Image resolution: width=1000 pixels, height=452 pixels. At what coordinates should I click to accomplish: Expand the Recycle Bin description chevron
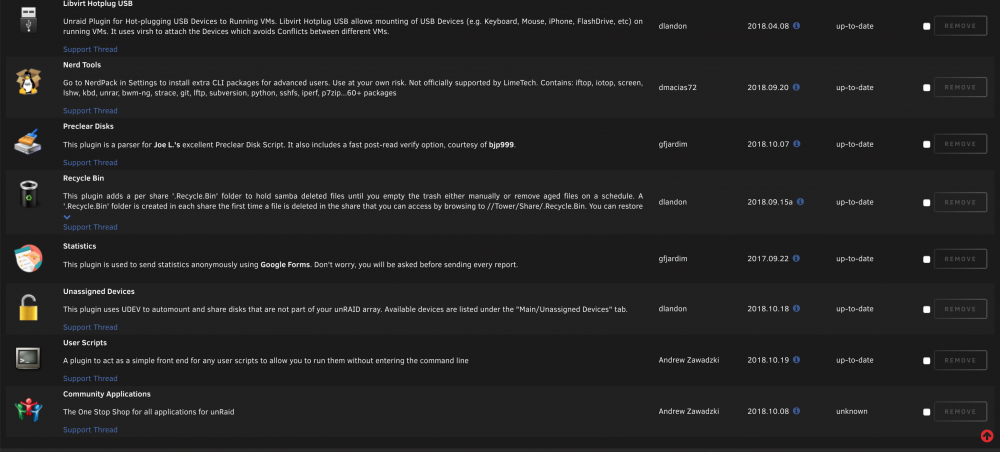coord(67,217)
